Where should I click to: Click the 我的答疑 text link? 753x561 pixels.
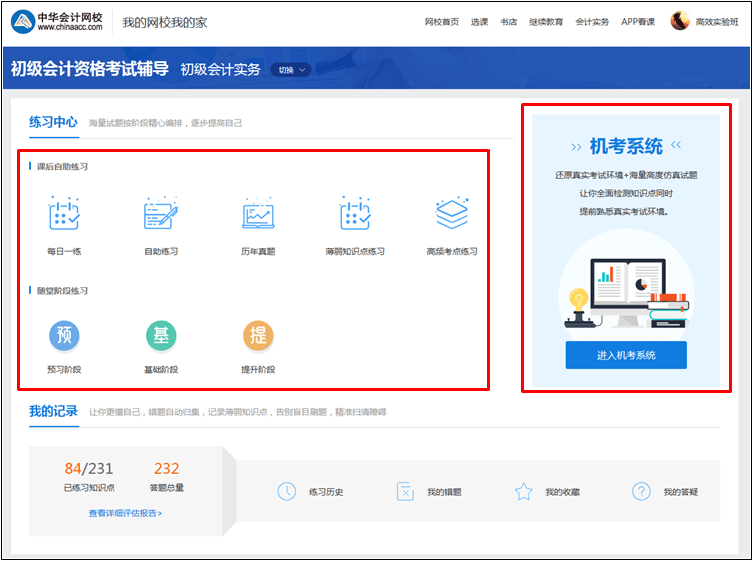click(680, 492)
